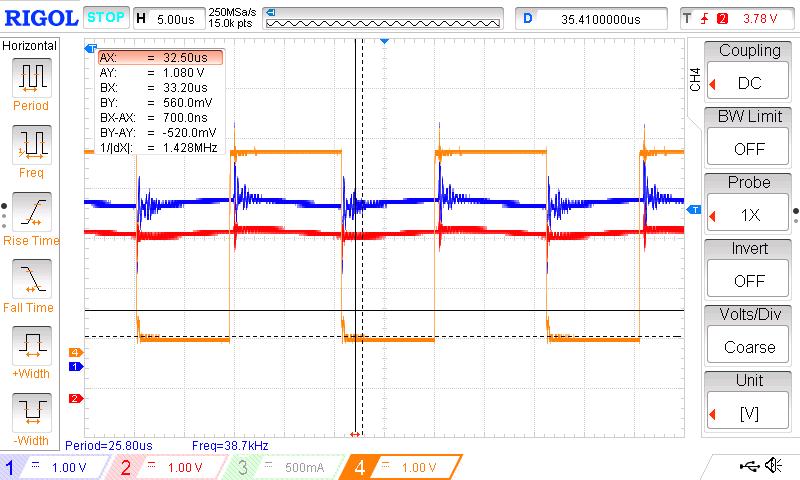Click the BY-AY -520.0mV delta readout

pyautogui.click(x=160, y=133)
